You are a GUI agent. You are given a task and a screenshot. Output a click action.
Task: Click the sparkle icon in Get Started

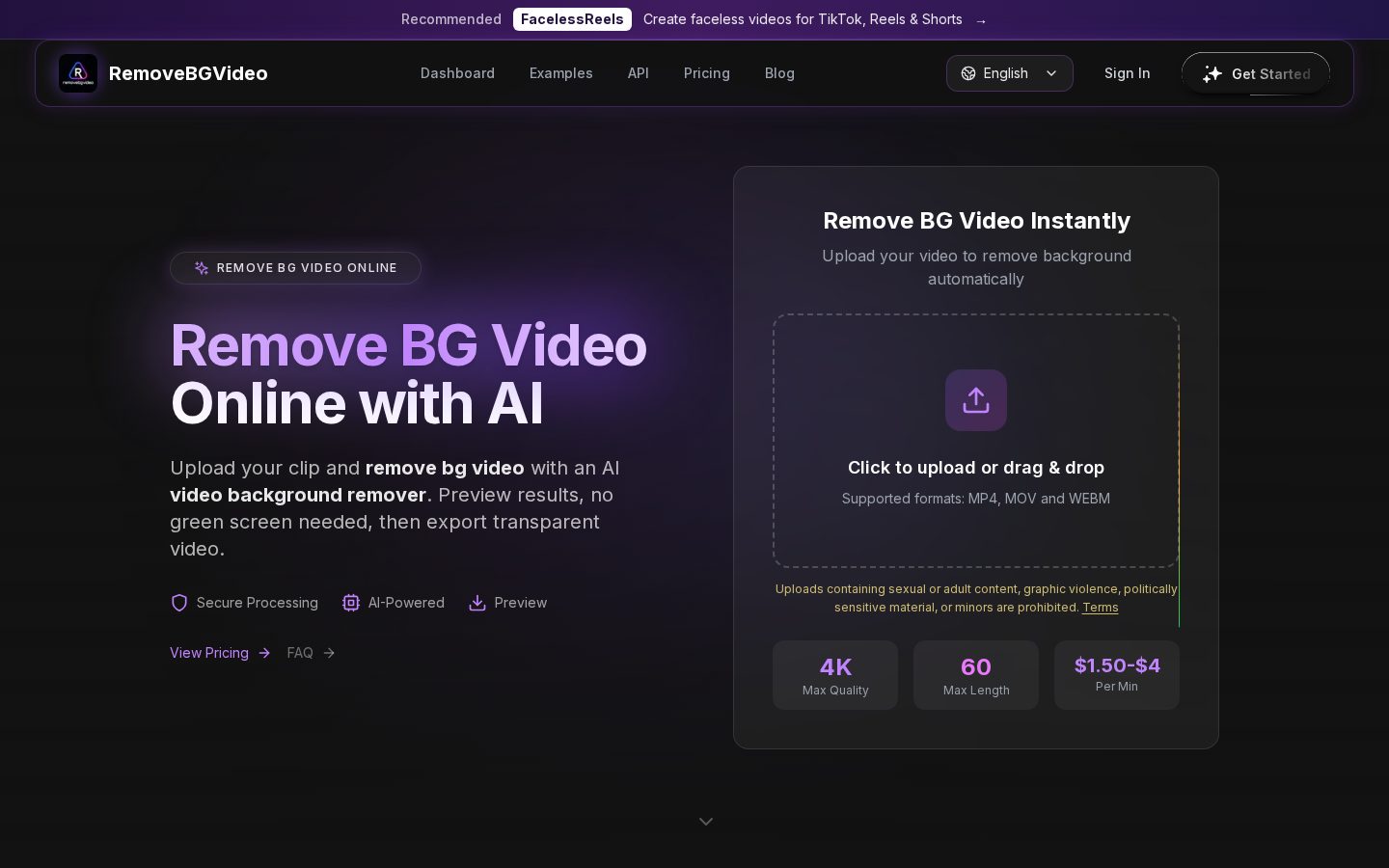[x=1212, y=73]
